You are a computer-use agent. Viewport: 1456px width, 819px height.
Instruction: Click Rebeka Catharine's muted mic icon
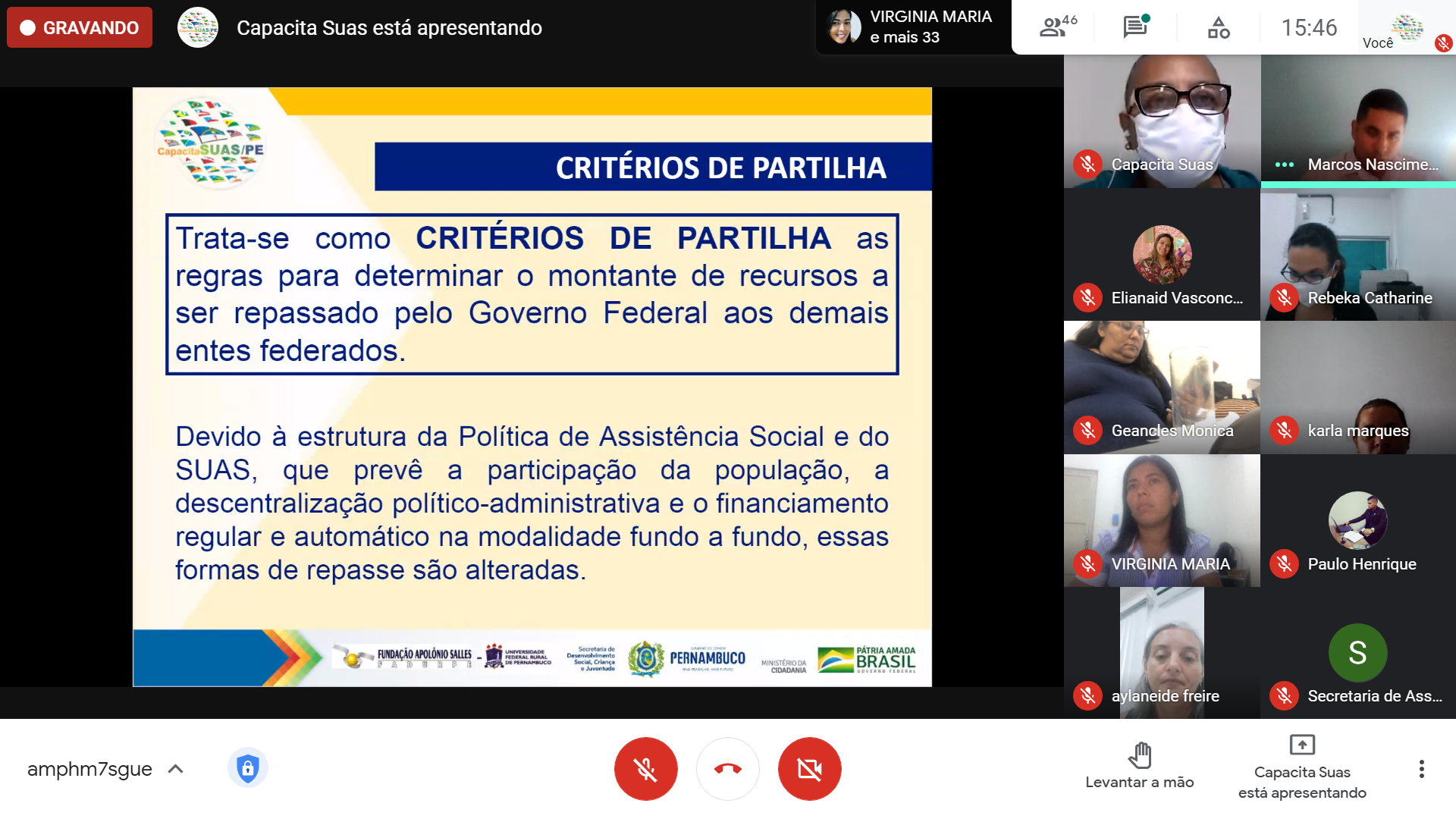(1284, 297)
